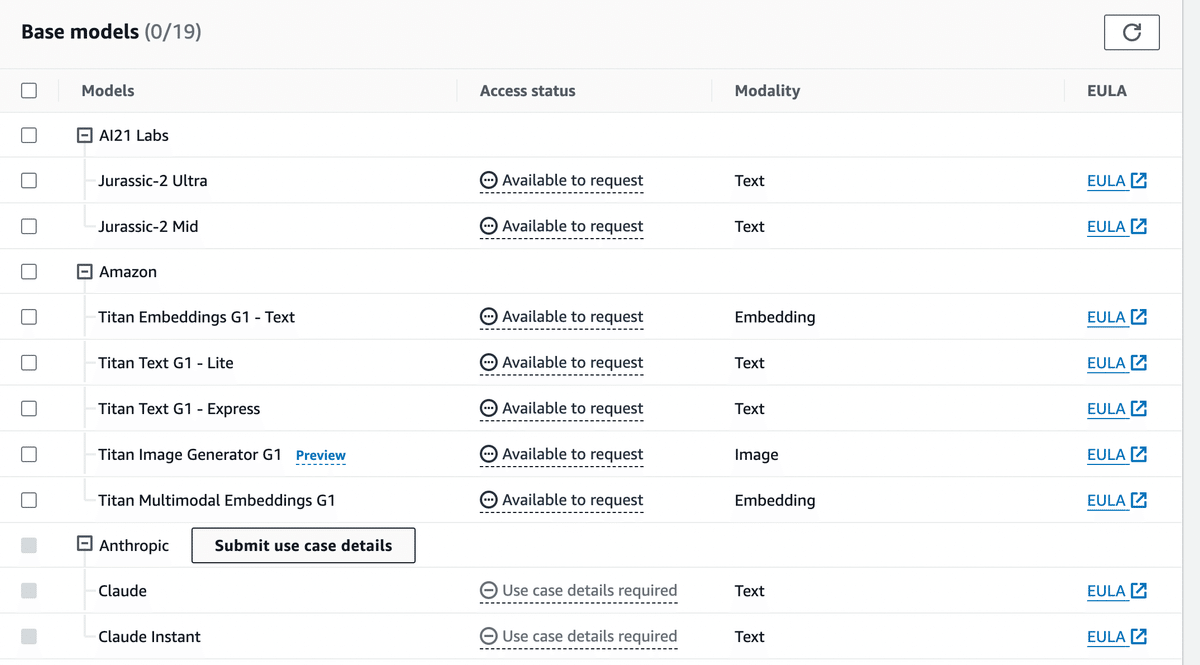Check the Titan Image Generator G1 checkbox
This screenshot has width=1200, height=665.
29,454
